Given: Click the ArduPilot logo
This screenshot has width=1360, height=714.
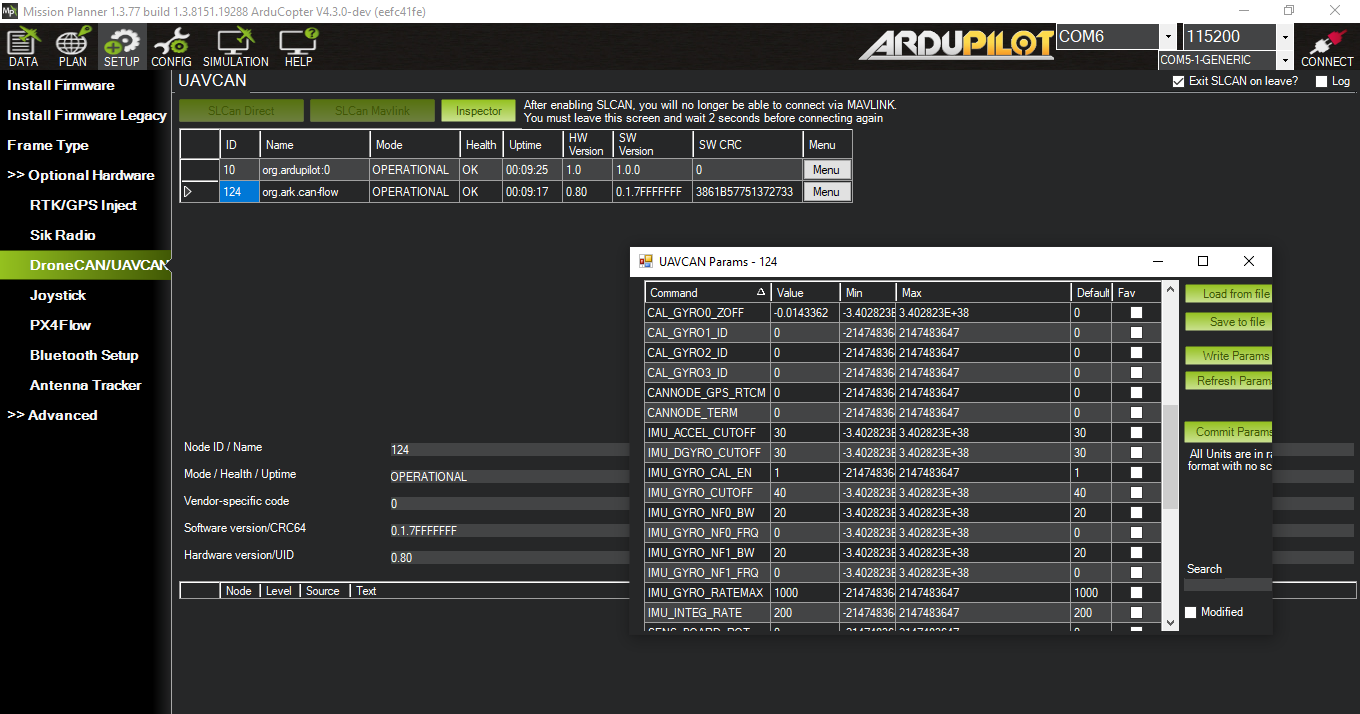Looking at the screenshot, I should 956,45.
